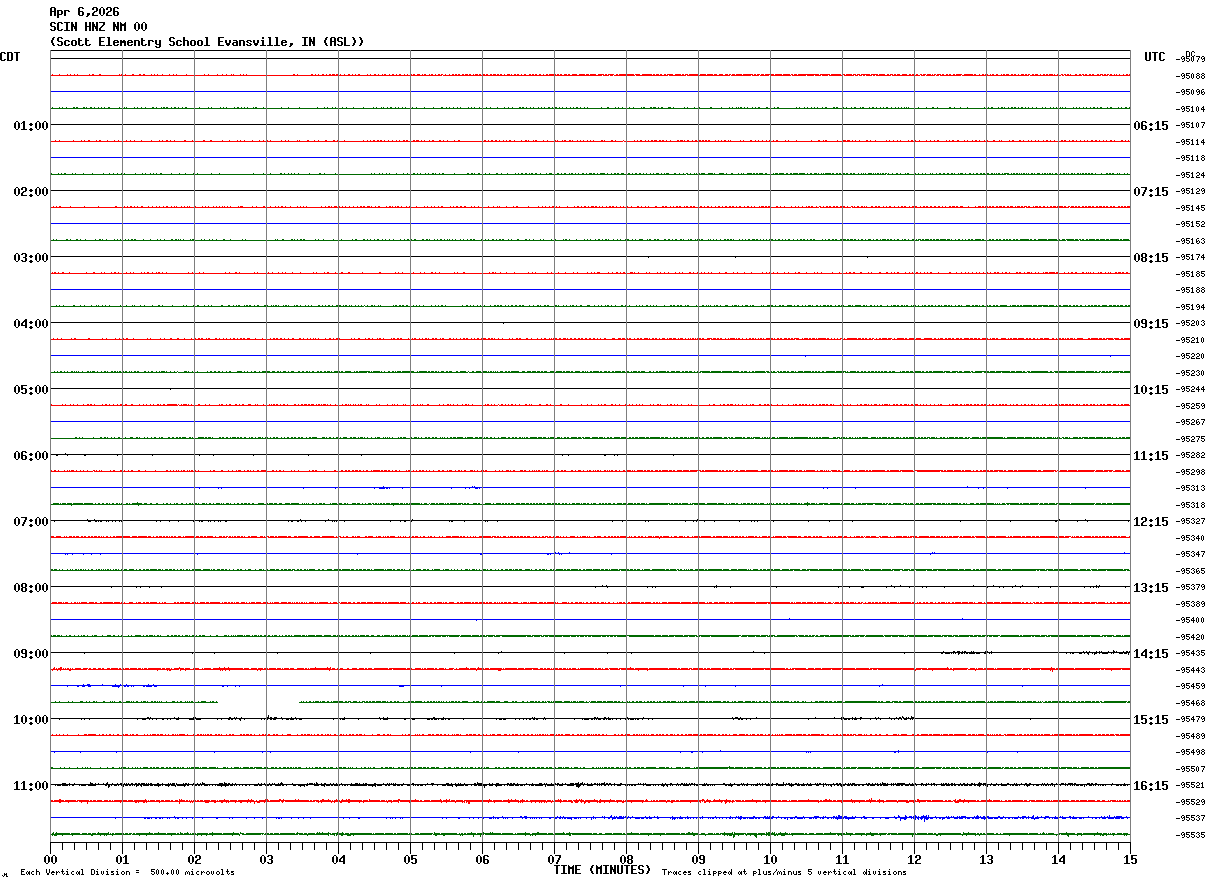The height and width of the screenshot is (886, 1210).
Task: Click minute "14" on the time axis
Action: click(x=1058, y=860)
